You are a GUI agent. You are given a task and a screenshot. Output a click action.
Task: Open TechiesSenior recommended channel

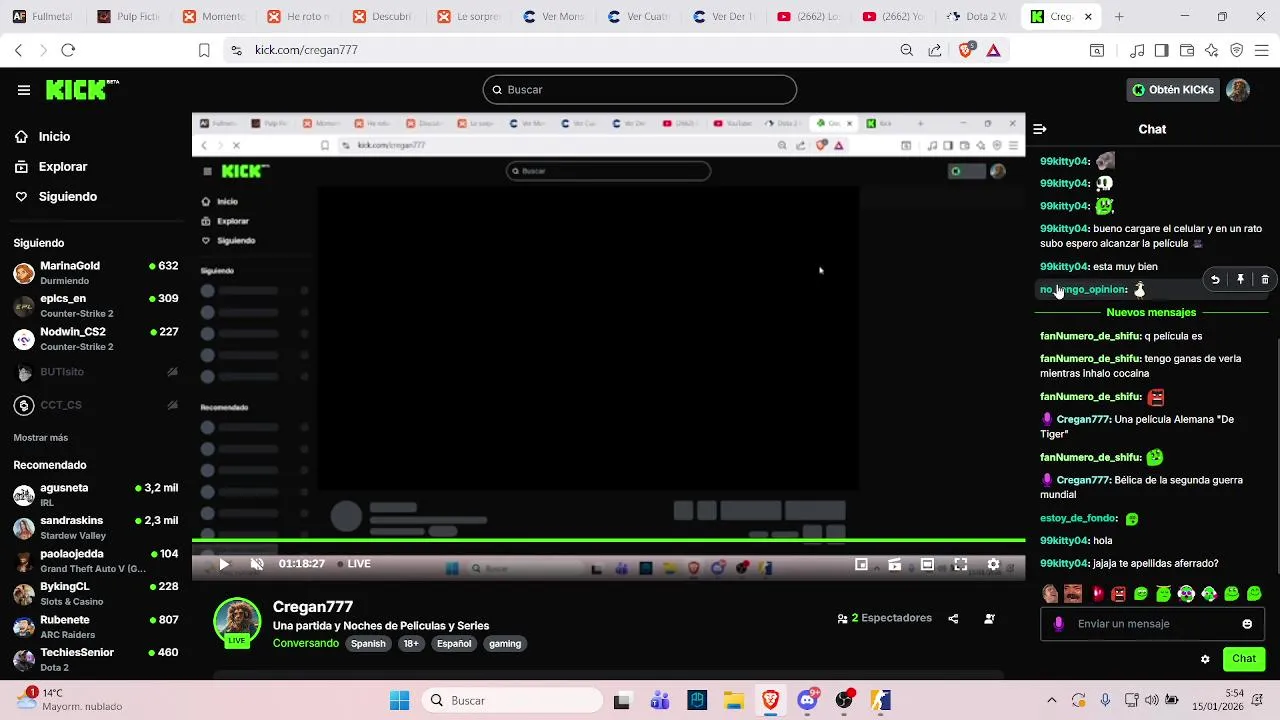point(96,660)
